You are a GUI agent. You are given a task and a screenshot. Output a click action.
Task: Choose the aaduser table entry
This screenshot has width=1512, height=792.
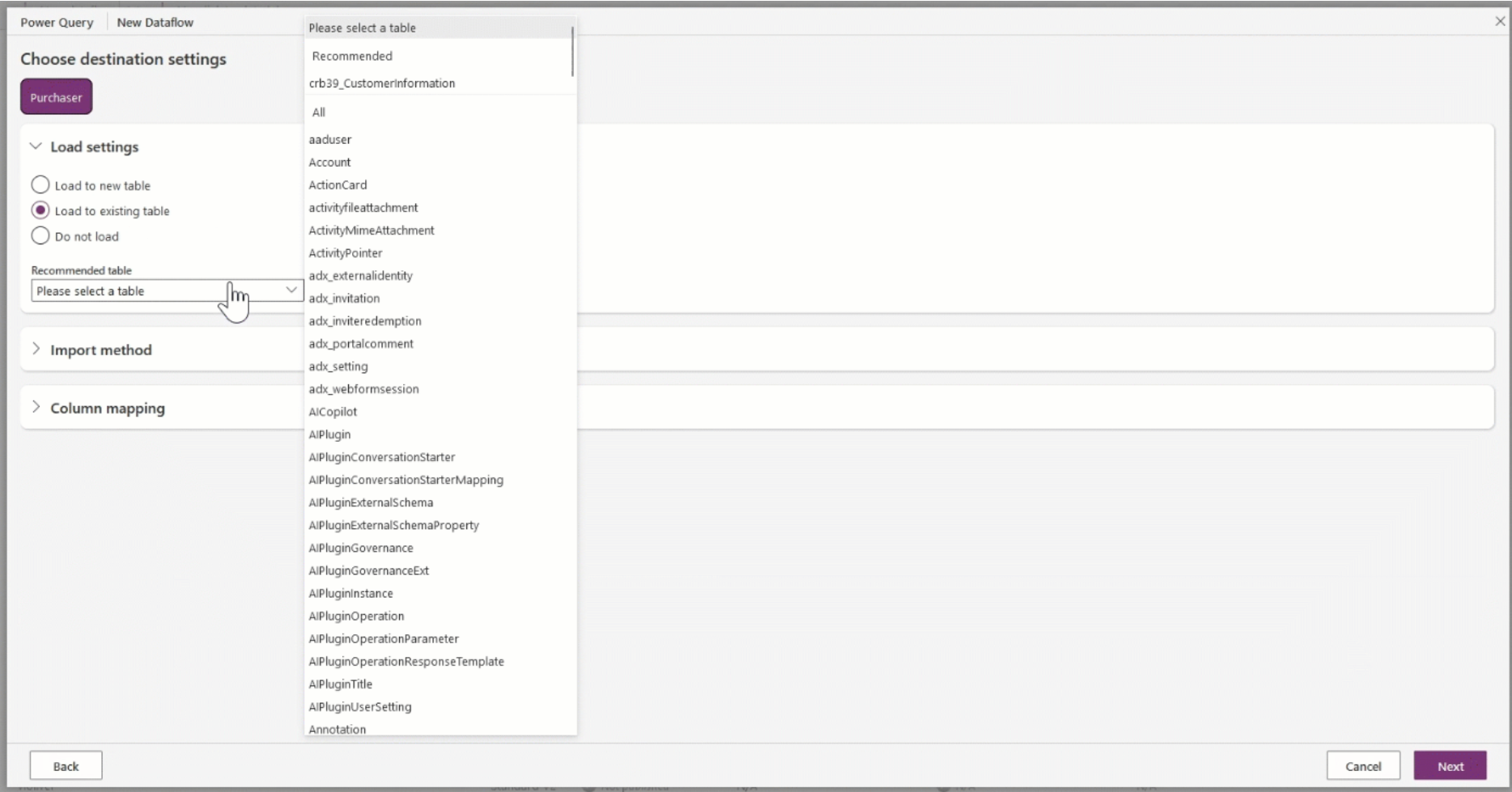click(329, 139)
